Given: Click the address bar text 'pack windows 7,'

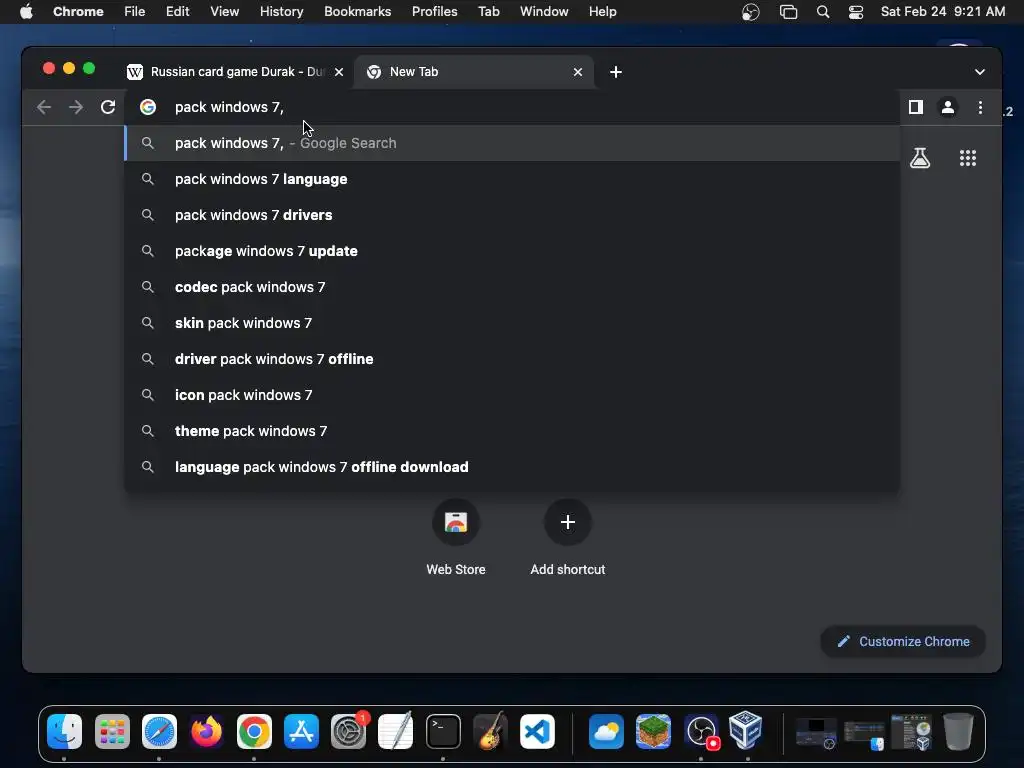Looking at the screenshot, I should (229, 107).
